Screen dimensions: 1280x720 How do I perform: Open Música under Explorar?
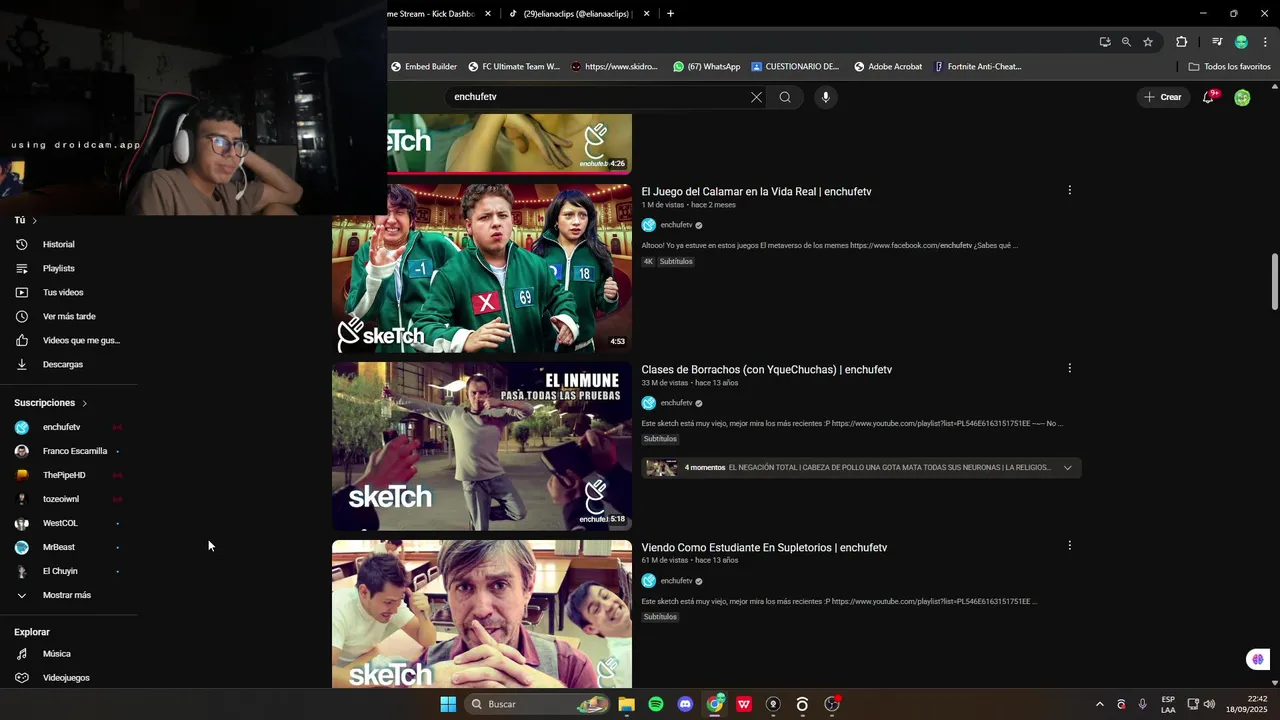56,654
